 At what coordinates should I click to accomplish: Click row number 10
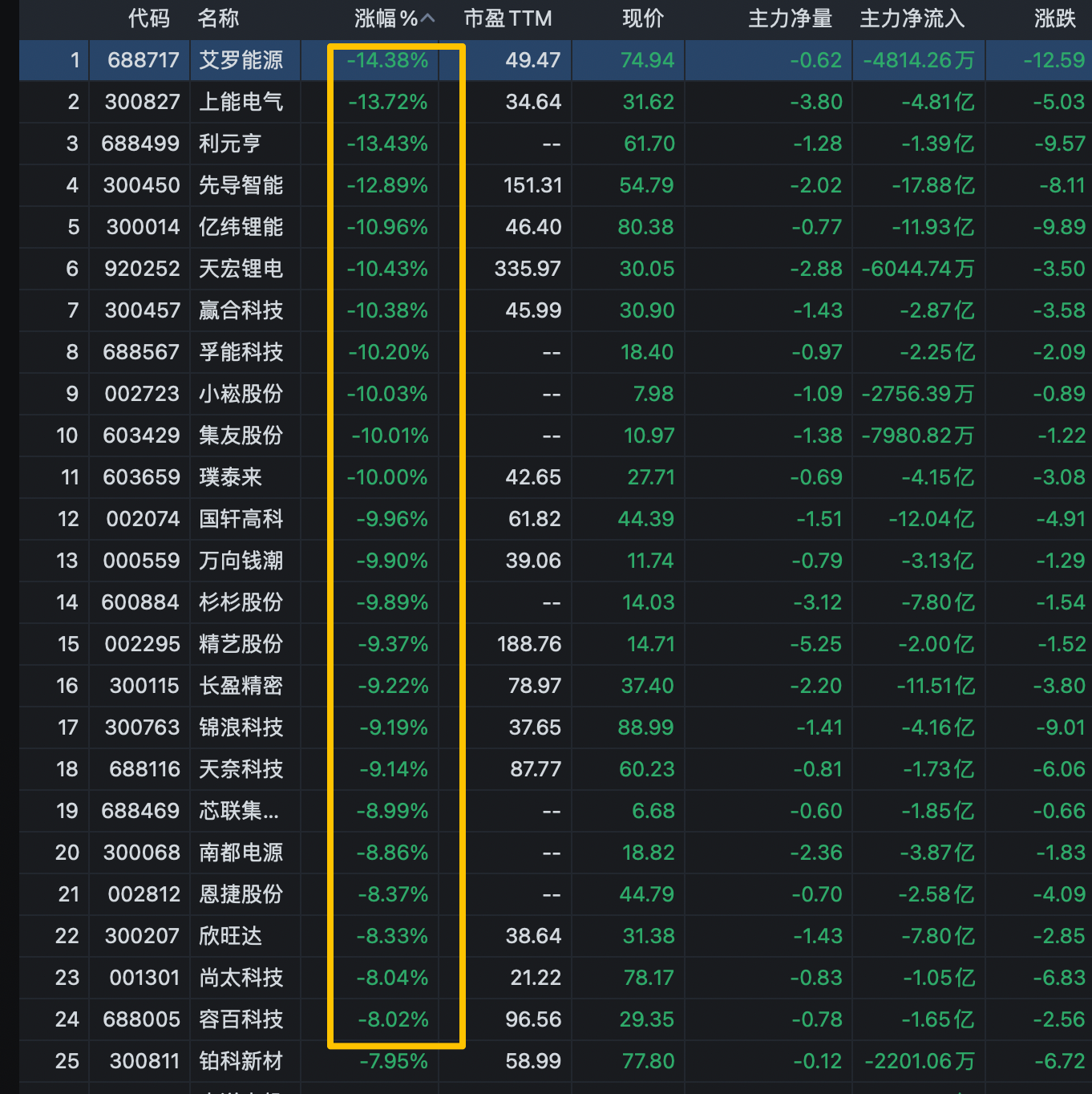coord(67,436)
